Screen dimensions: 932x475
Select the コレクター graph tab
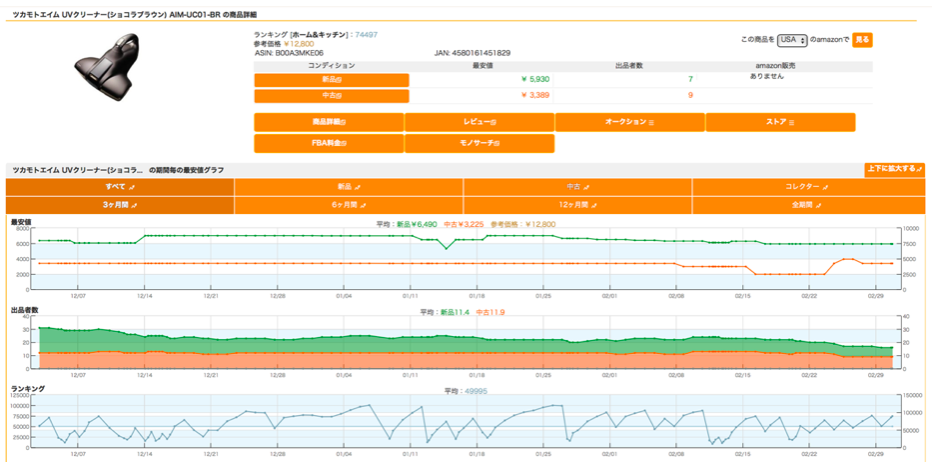809,187
